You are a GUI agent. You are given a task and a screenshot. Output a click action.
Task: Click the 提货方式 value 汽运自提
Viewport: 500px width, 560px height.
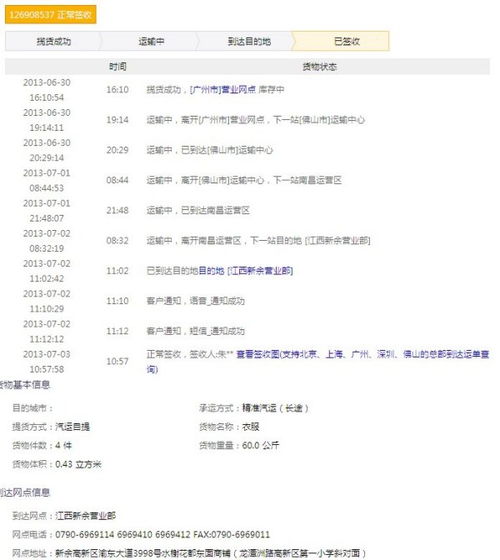point(72,426)
